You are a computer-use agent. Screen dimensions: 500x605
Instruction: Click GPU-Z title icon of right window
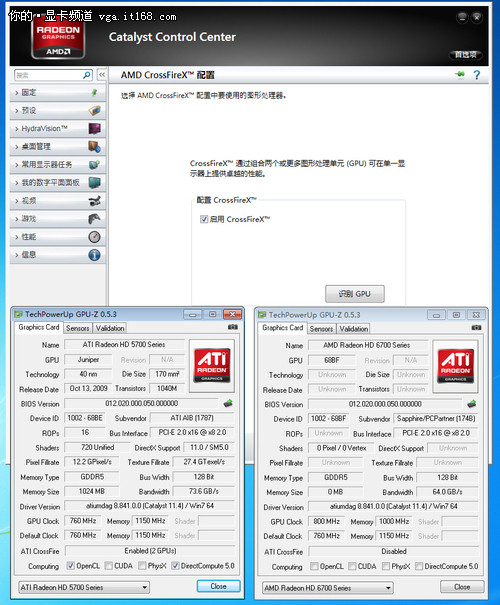pos(262,315)
